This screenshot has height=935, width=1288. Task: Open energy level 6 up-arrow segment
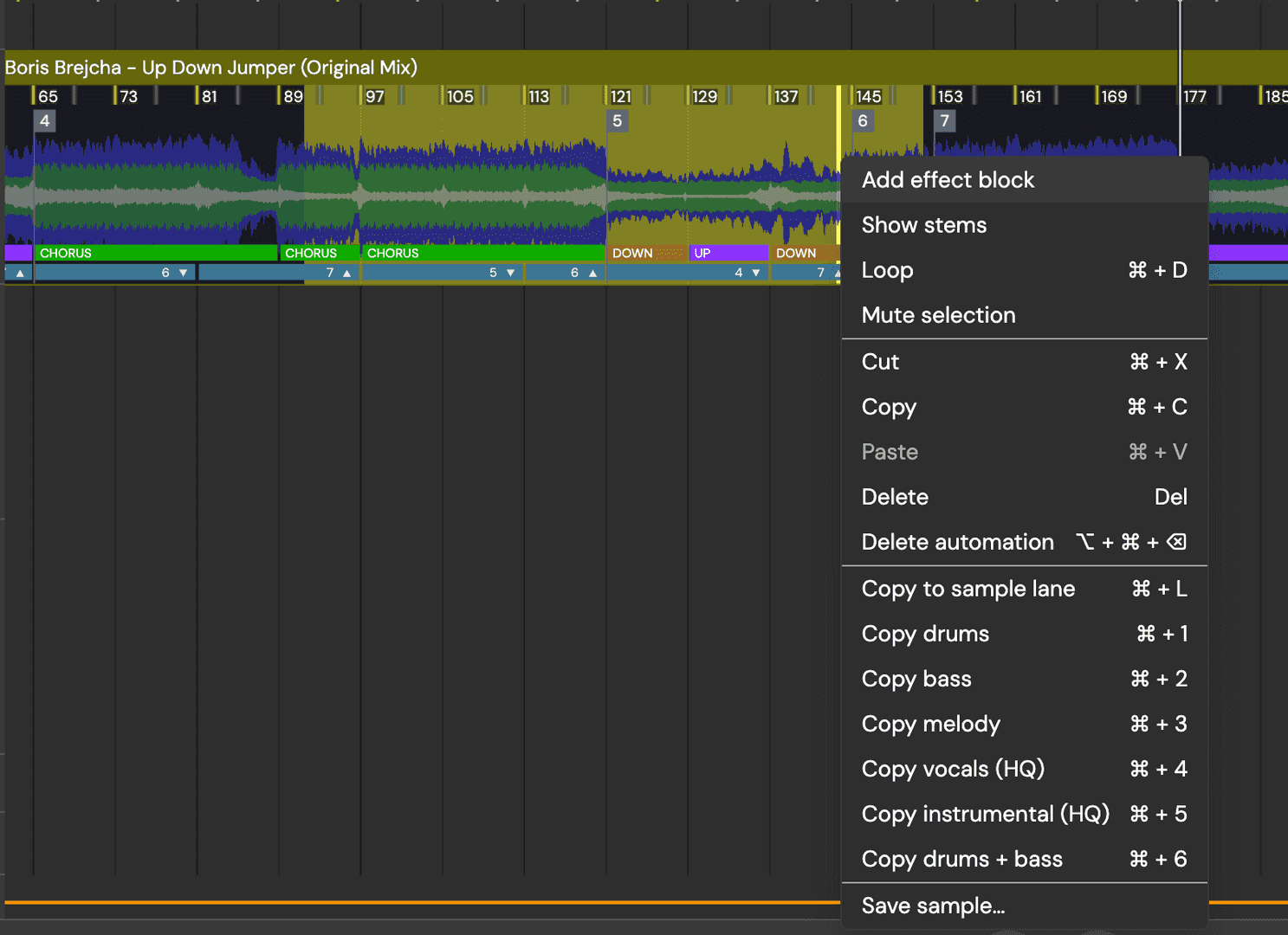[x=566, y=273]
